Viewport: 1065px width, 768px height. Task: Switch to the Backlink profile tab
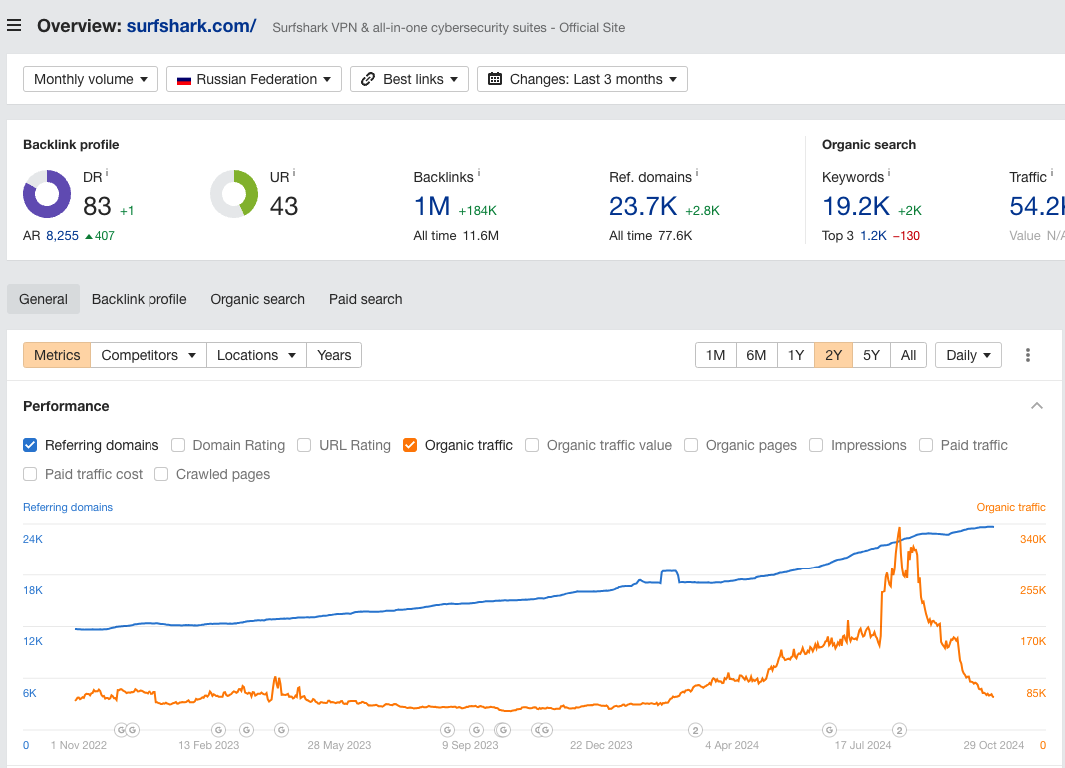[x=139, y=299]
